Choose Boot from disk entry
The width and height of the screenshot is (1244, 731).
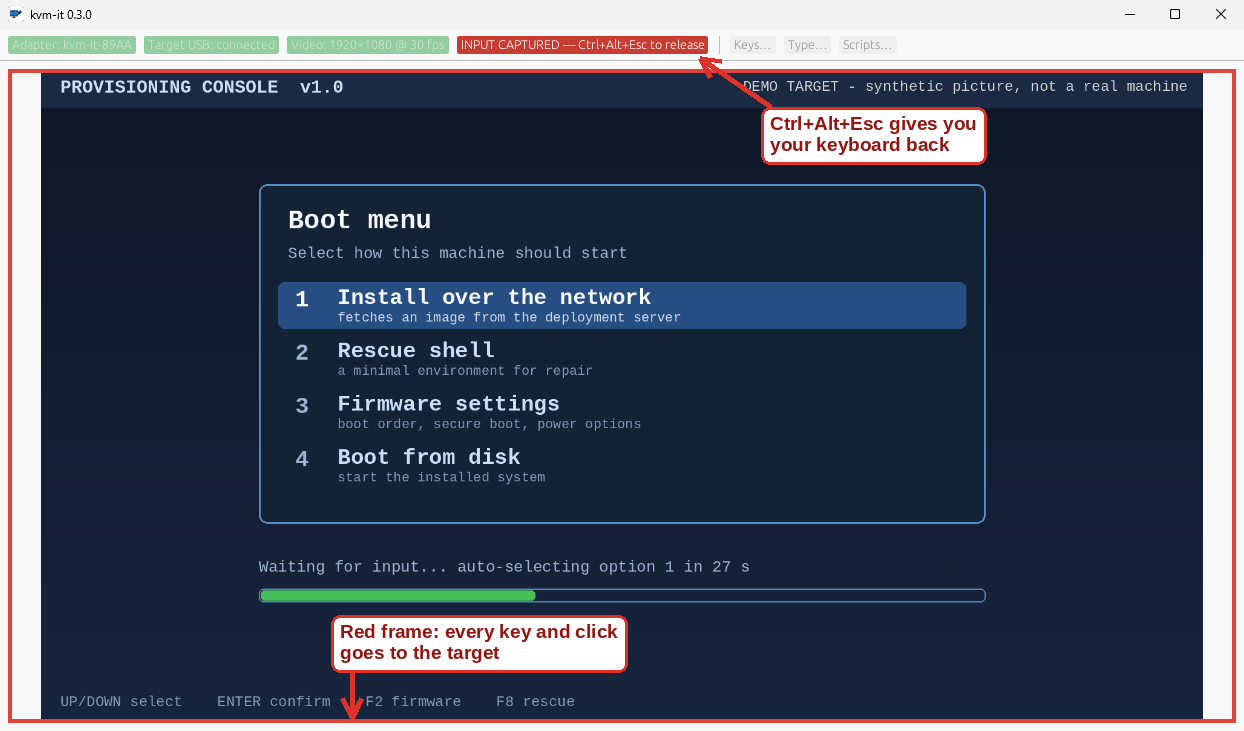pyautogui.click(x=622, y=464)
